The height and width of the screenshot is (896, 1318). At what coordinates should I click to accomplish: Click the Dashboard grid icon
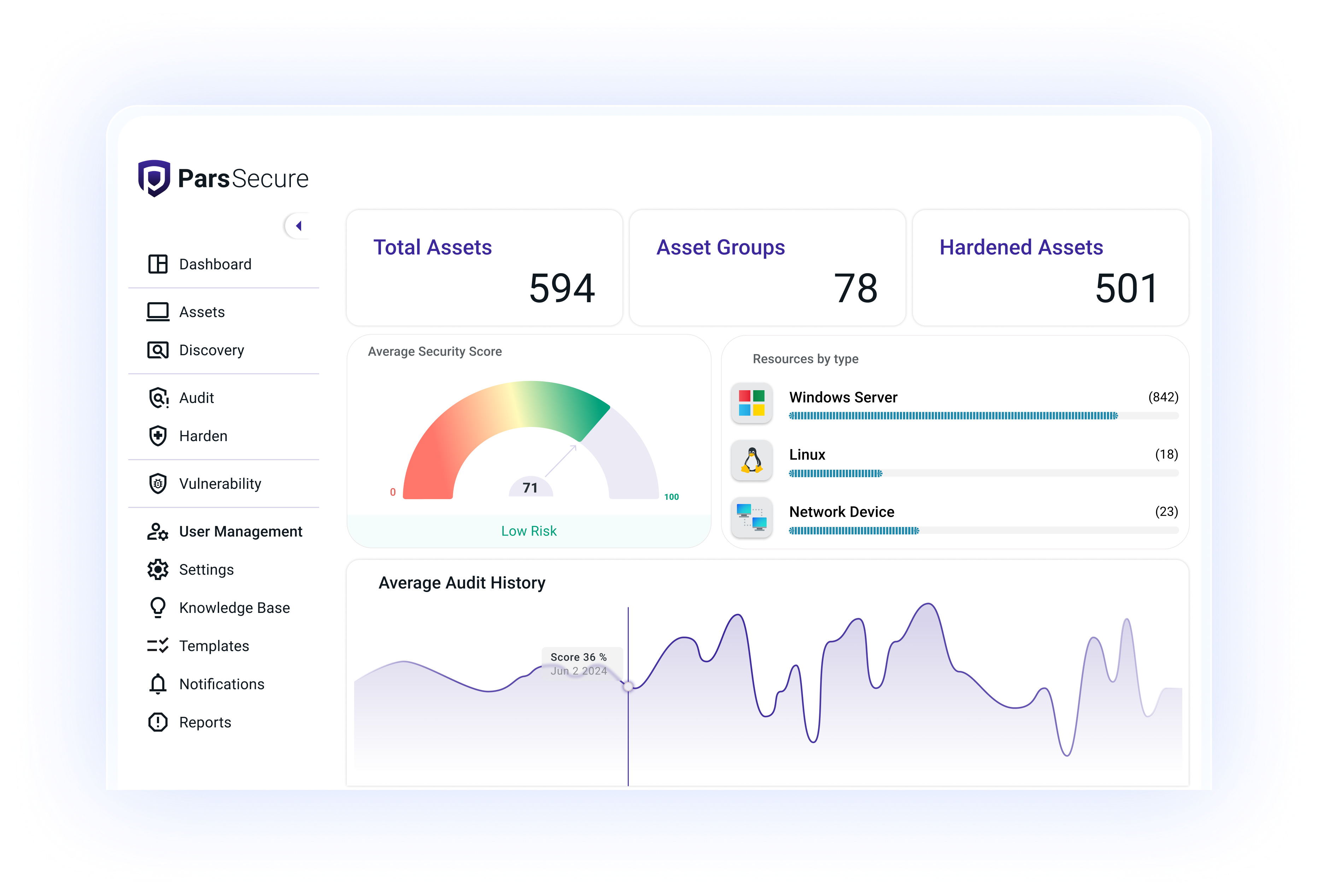(x=158, y=264)
